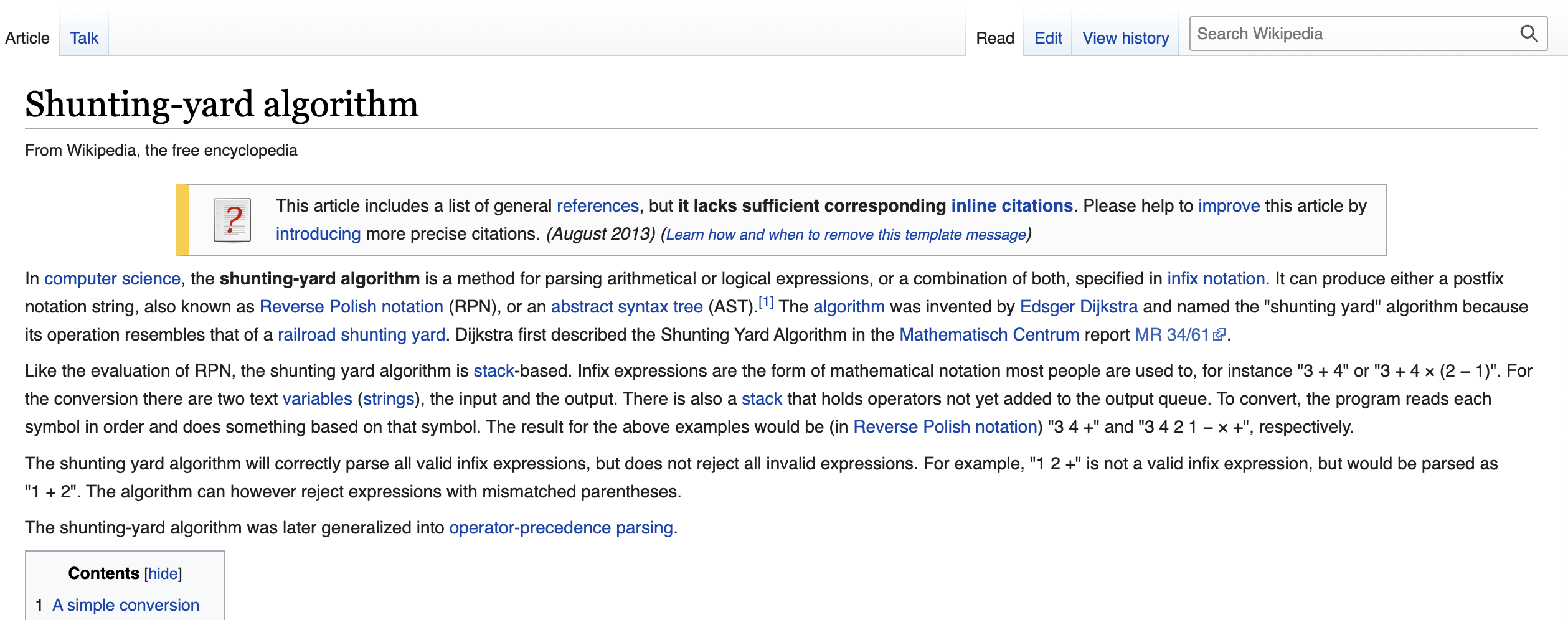
Task: Click the question mark citation notice icon
Action: [x=232, y=220]
